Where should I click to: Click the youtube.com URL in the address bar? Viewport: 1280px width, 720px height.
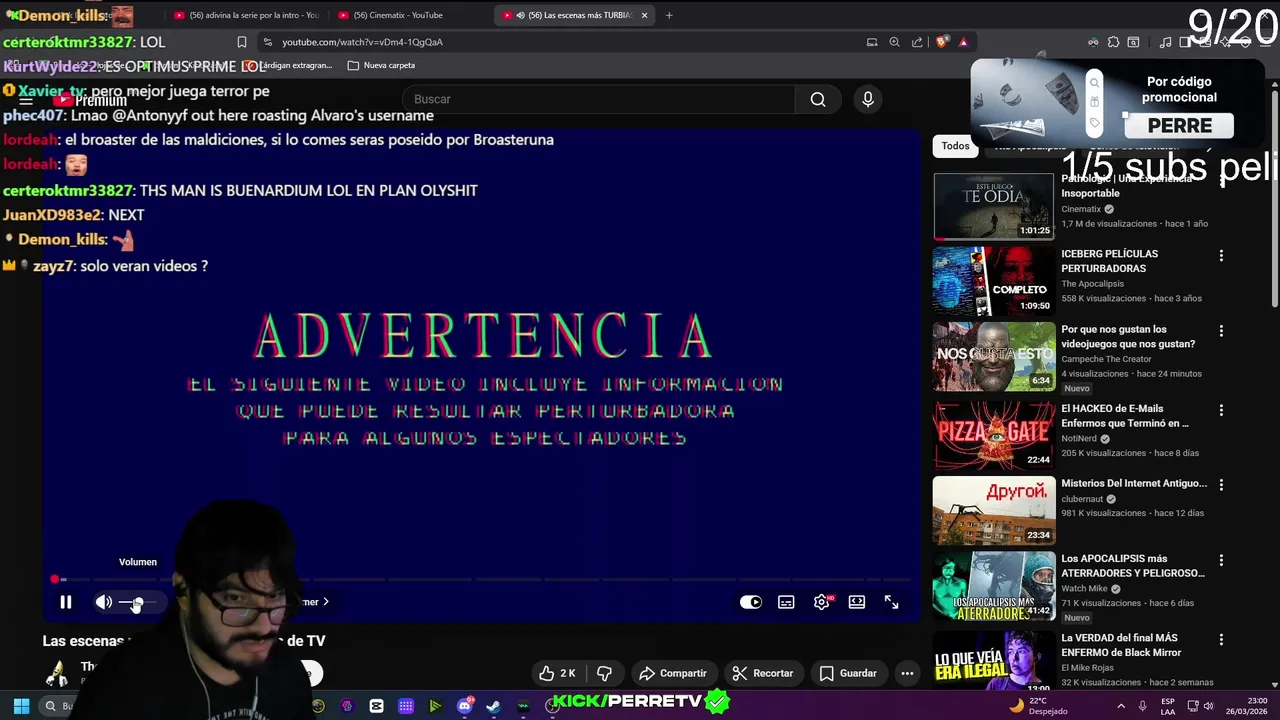coord(362,42)
